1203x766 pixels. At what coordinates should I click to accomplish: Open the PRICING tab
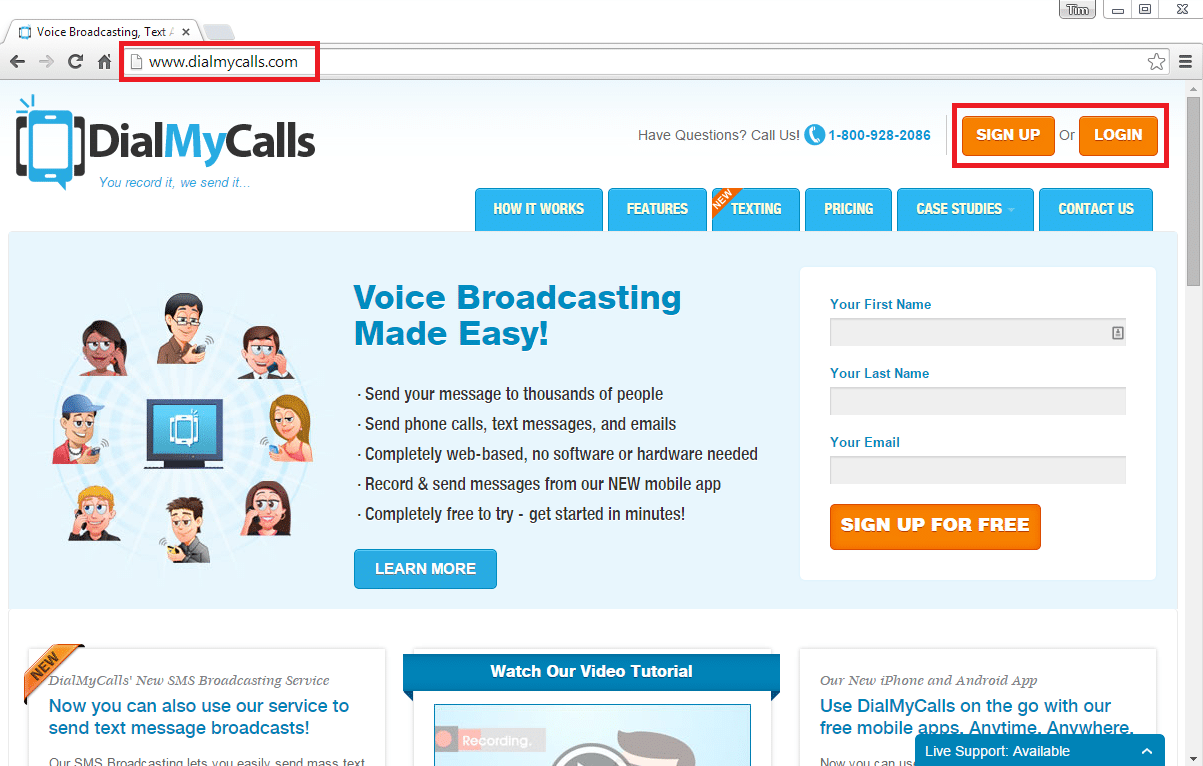849,209
